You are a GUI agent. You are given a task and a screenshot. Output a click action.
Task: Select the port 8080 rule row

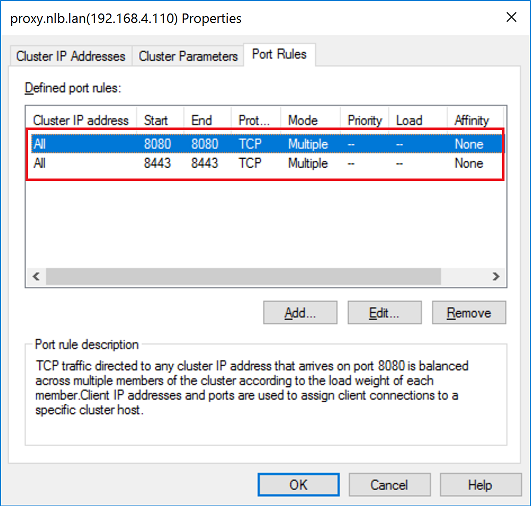click(x=266, y=144)
